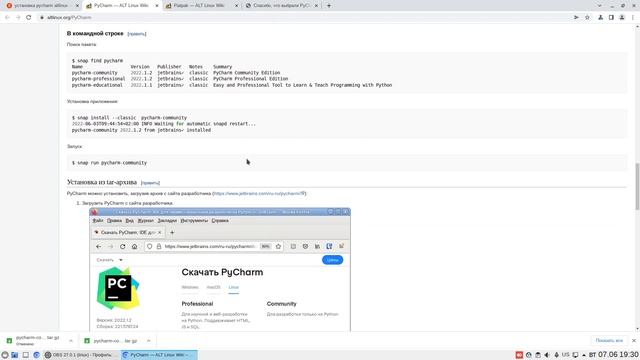Open the volume tray icon
This screenshot has width=640, height=360.
(x=547, y=355)
